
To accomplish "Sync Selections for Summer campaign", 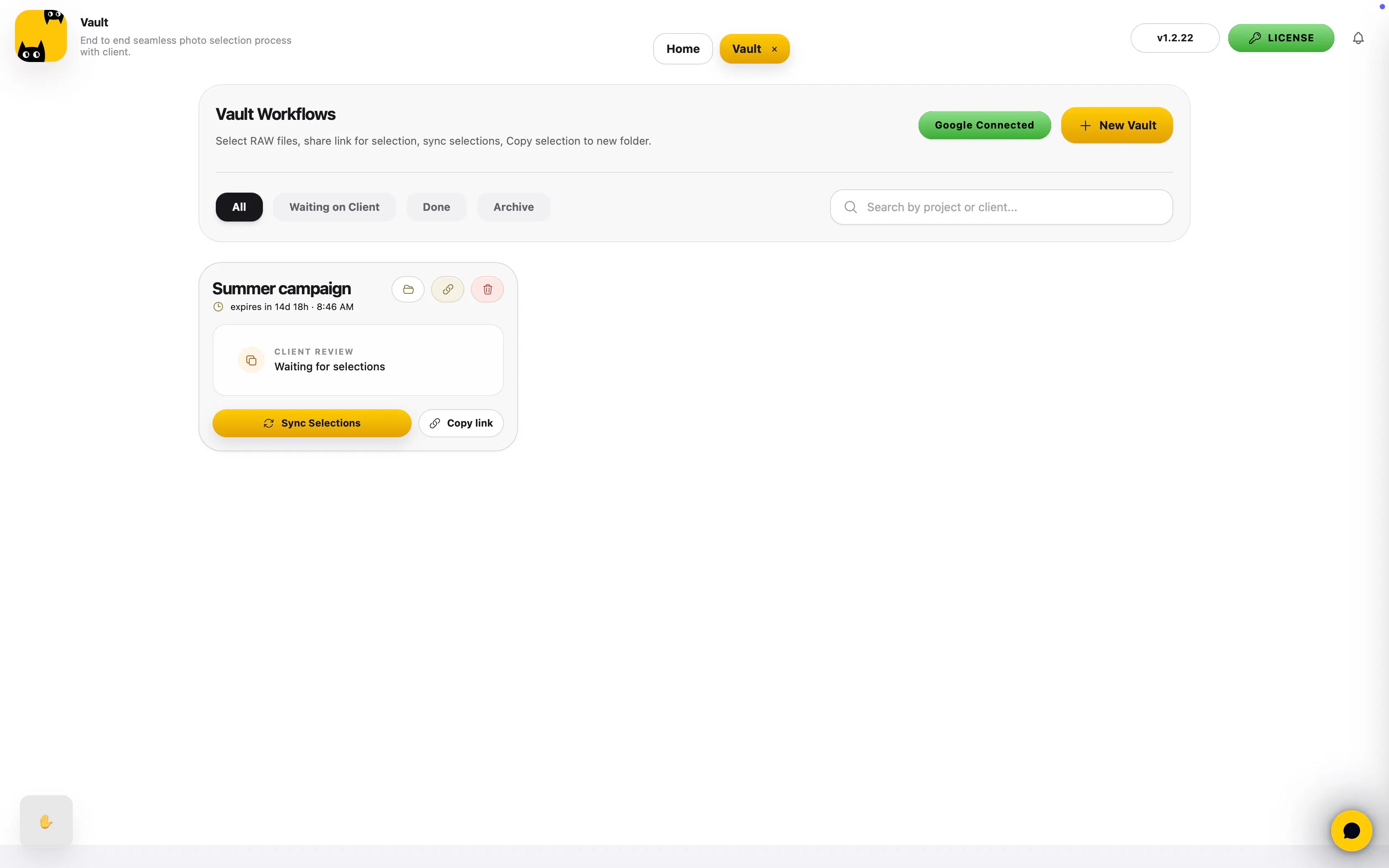I will 312,423.
